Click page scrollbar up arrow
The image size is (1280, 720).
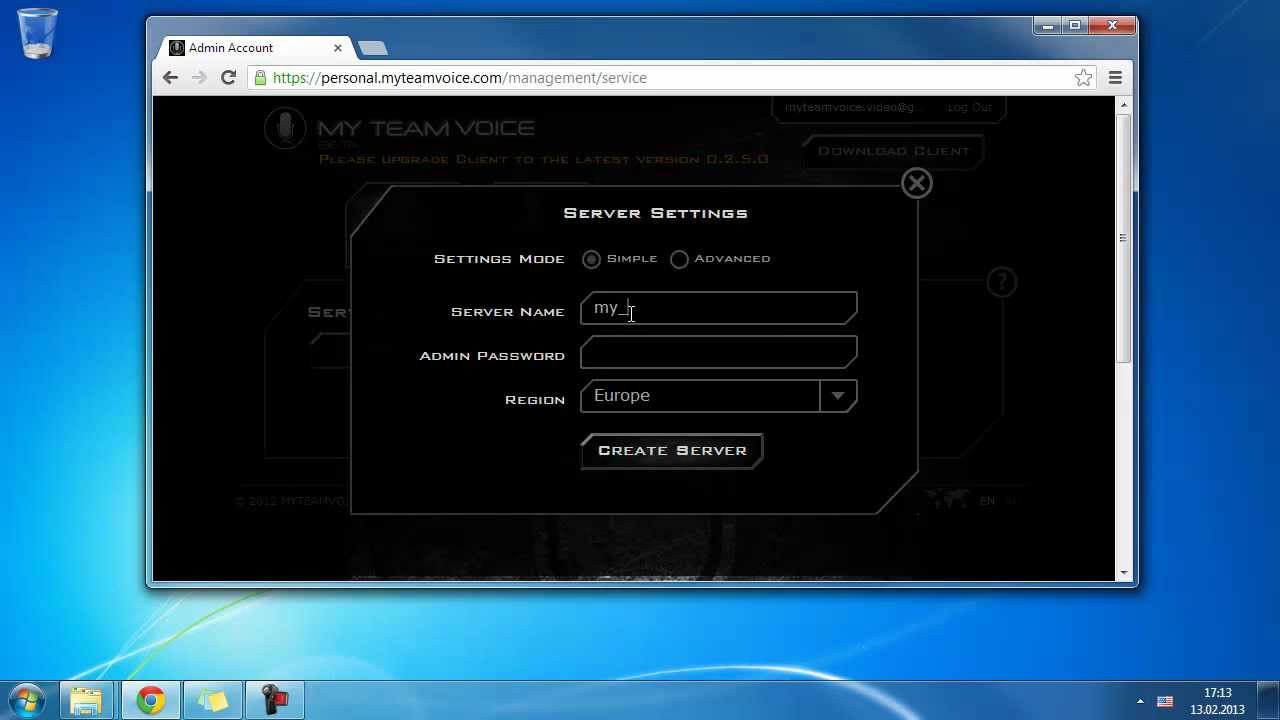tap(1124, 105)
